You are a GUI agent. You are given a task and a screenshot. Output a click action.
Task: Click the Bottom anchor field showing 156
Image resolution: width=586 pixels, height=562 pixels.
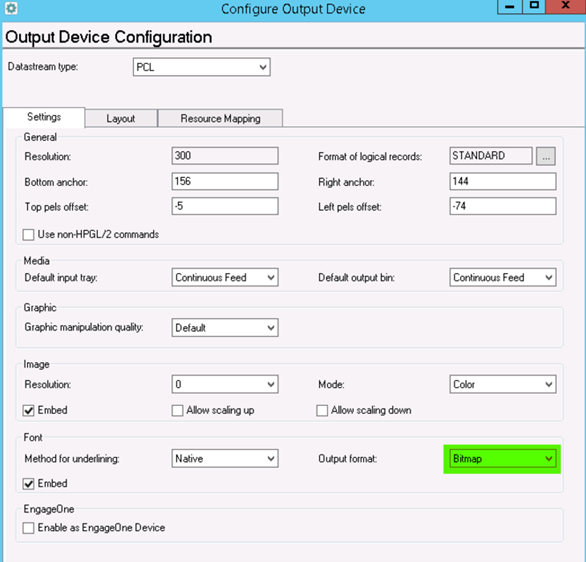225,181
